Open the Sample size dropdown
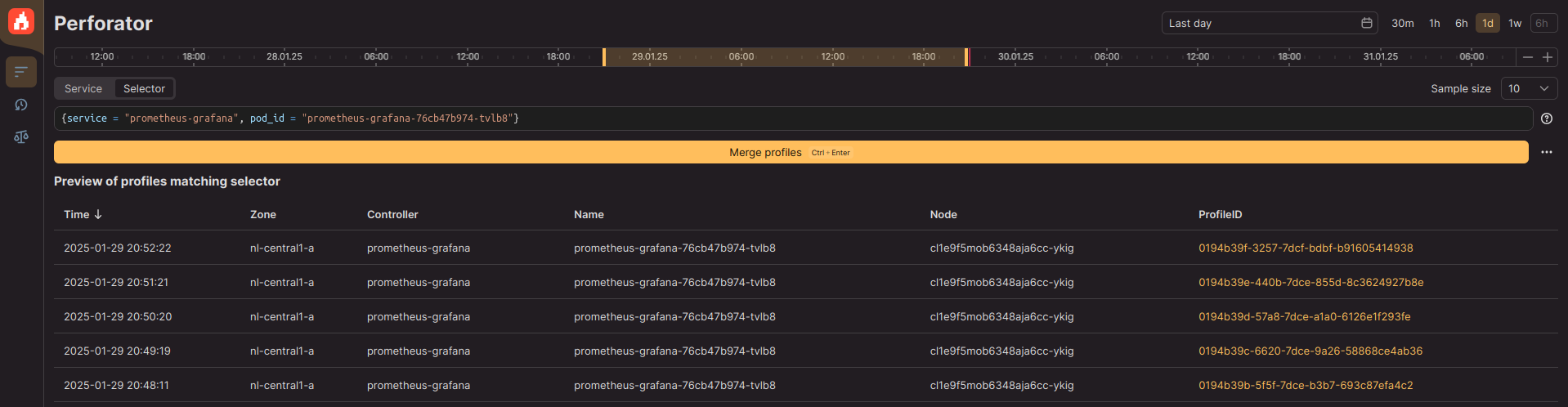This screenshot has width=1568, height=407. 1529,88
